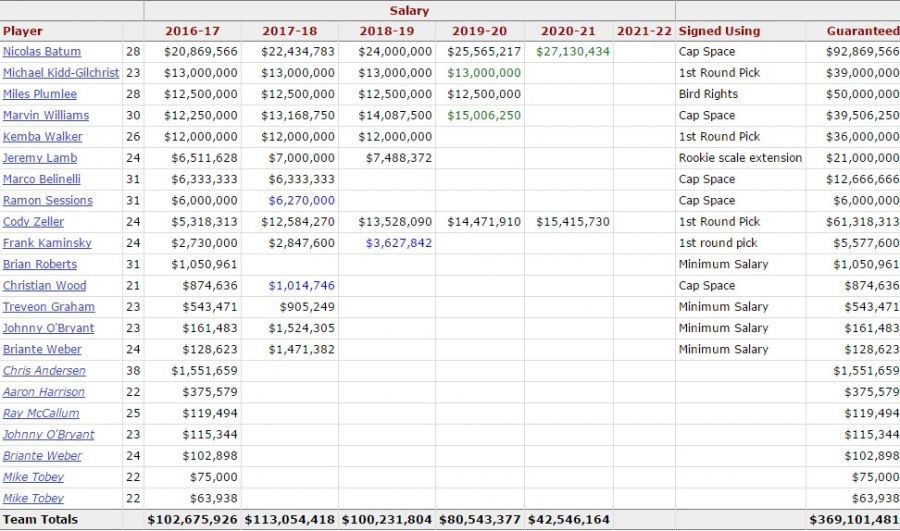Viewport: 900px width, 531px height.
Task: Click the $113,054,418 team total
Action: click(x=289, y=520)
